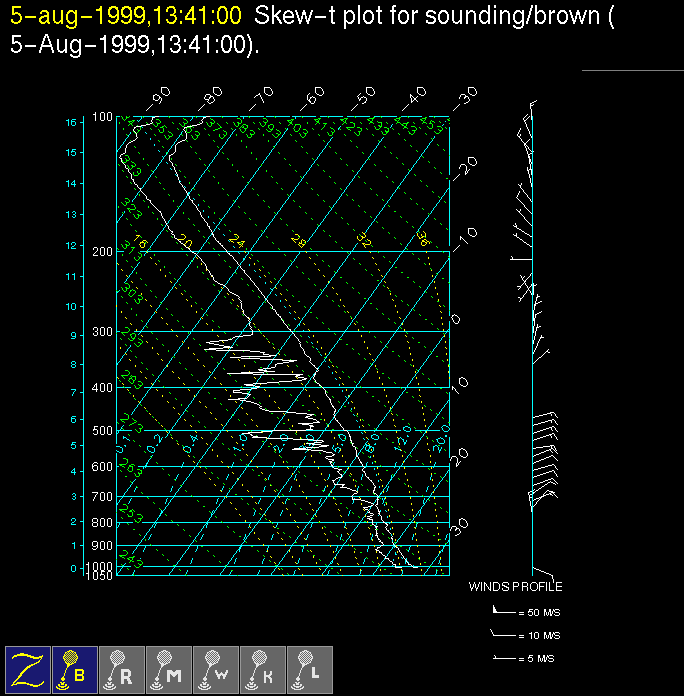Image resolution: width=684 pixels, height=696 pixels.
Task: Select the R sounding balloon icon
Action: pos(122,669)
